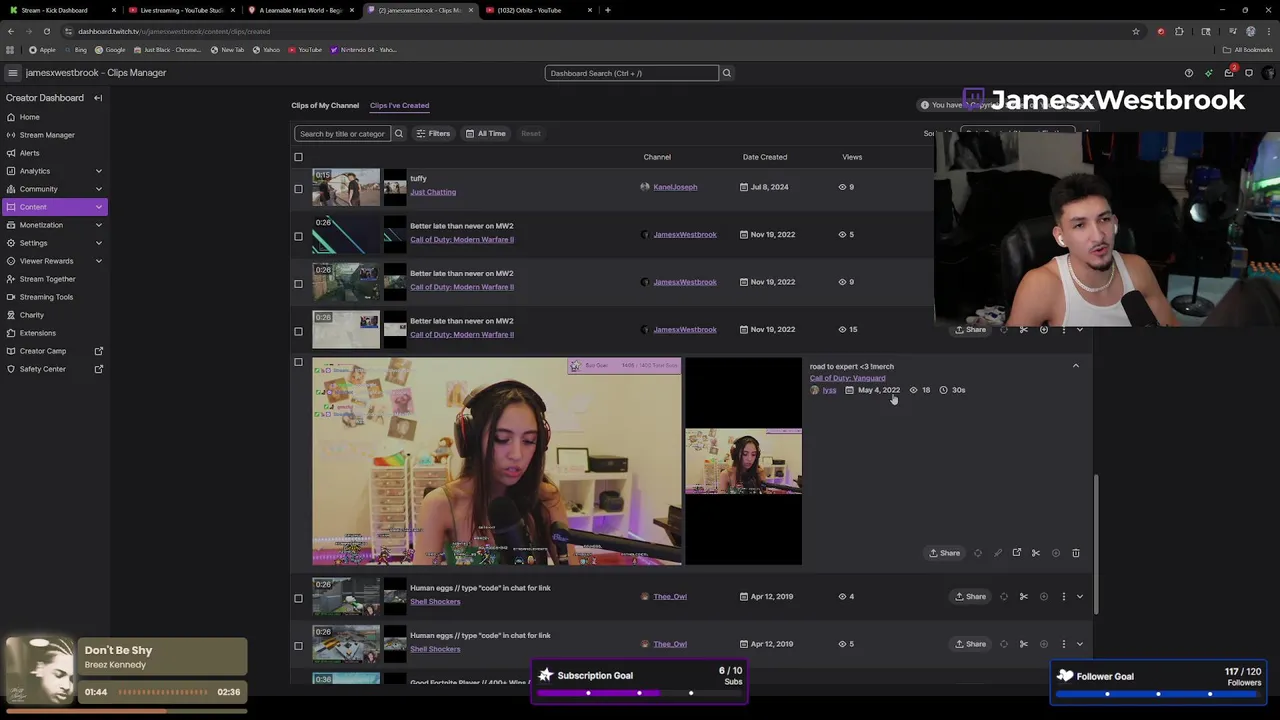Open Thee_Owl channel link on 4-views row
Viewport: 1280px width, 720px height.
click(670, 597)
